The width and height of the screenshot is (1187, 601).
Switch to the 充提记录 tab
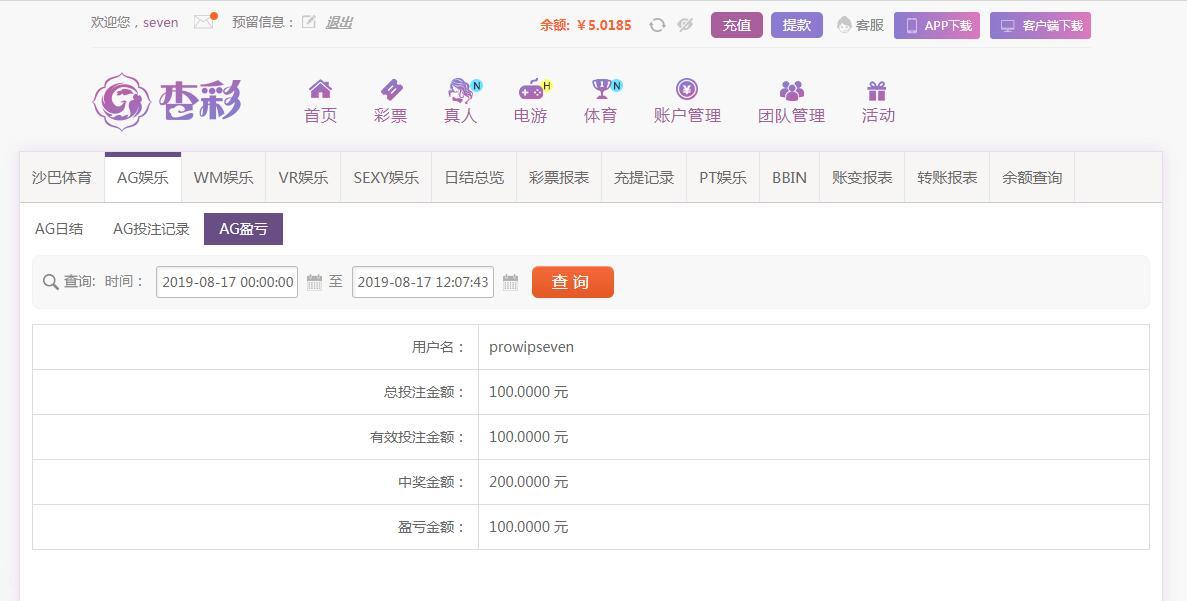pyautogui.click(x=644, y=178)
